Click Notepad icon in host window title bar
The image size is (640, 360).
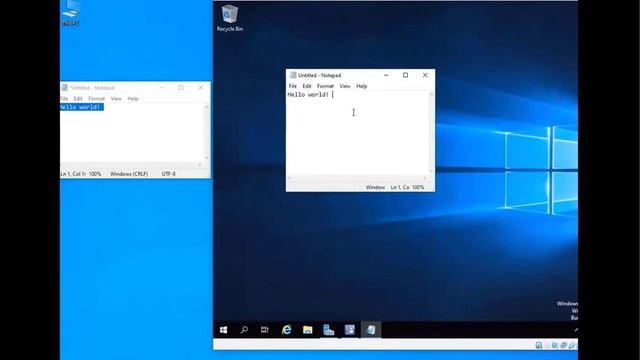click(x=64, y=88)
